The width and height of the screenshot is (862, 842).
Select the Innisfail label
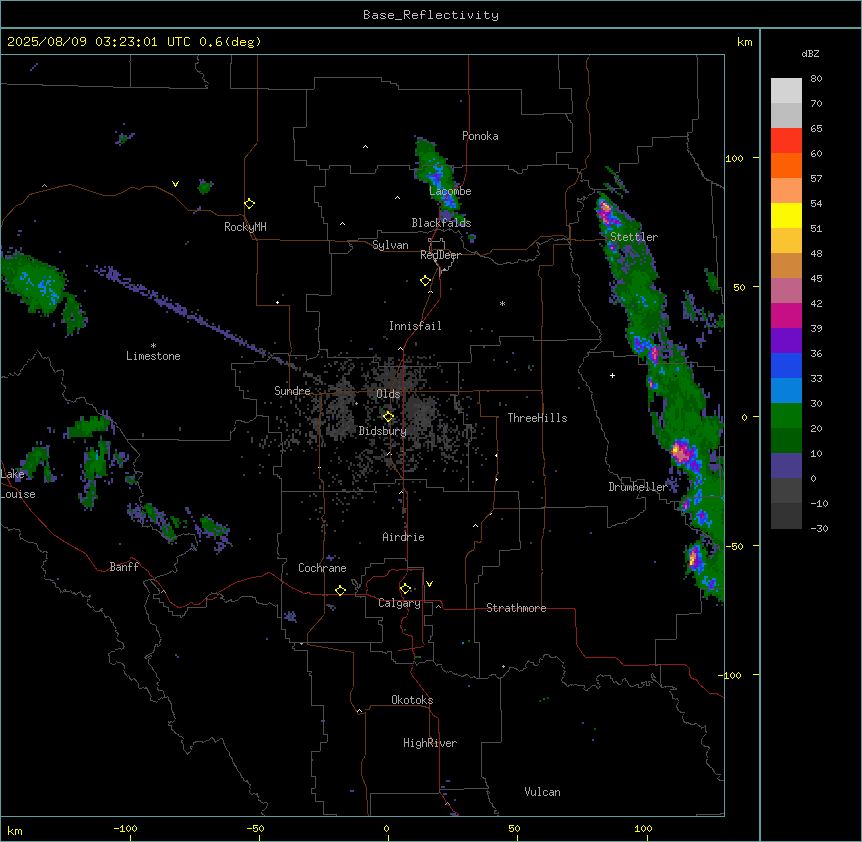(415, 326)
